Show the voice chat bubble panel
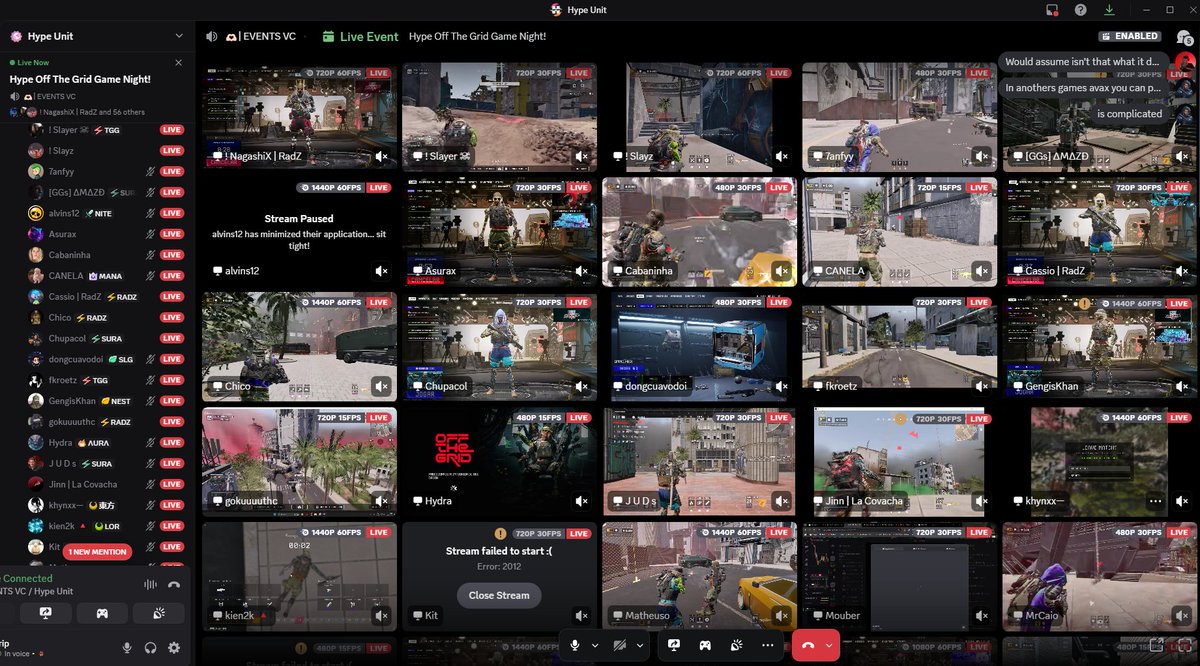 1185,37
